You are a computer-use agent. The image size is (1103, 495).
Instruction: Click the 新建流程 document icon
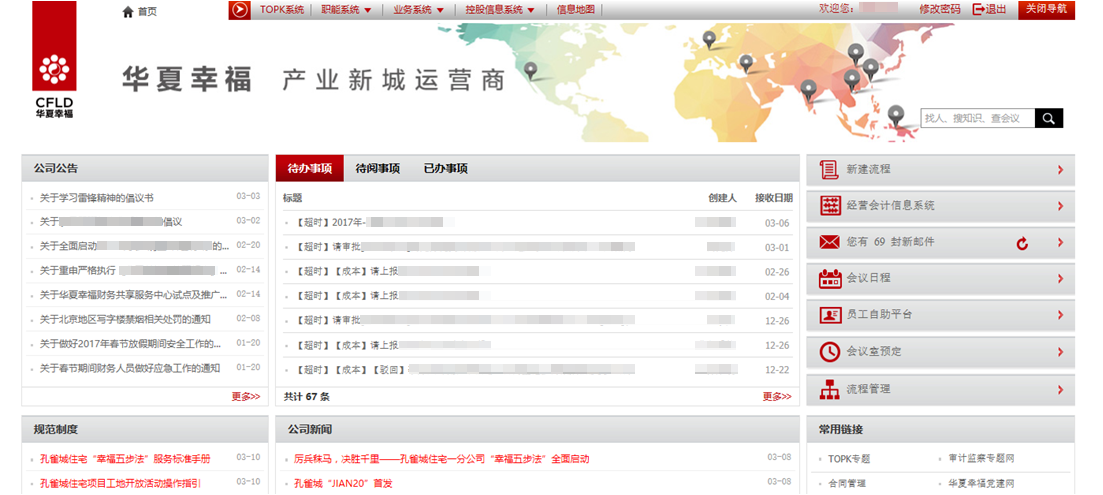coord(830,169)
